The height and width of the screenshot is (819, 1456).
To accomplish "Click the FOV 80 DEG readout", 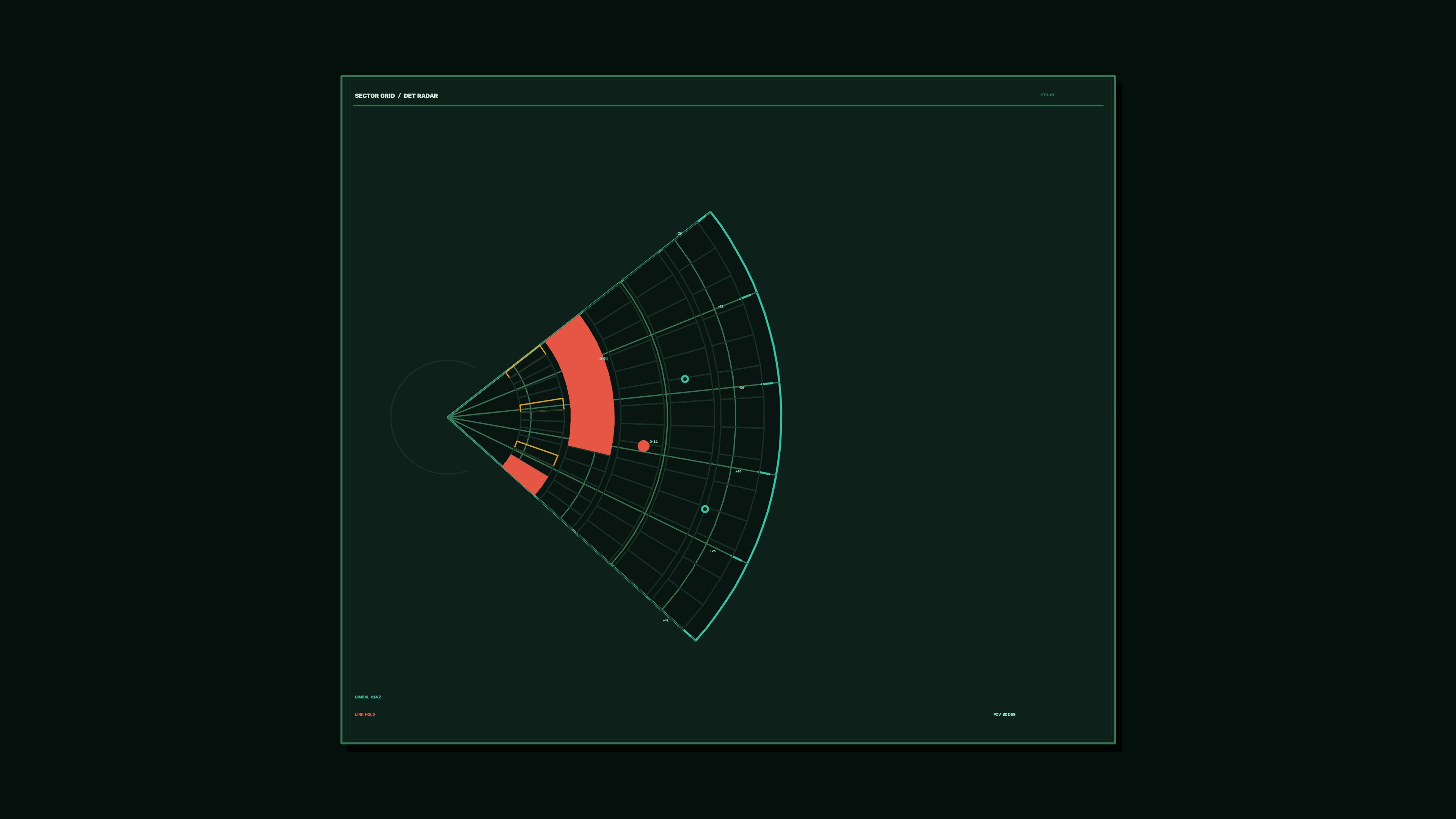I will point(1004,714).
